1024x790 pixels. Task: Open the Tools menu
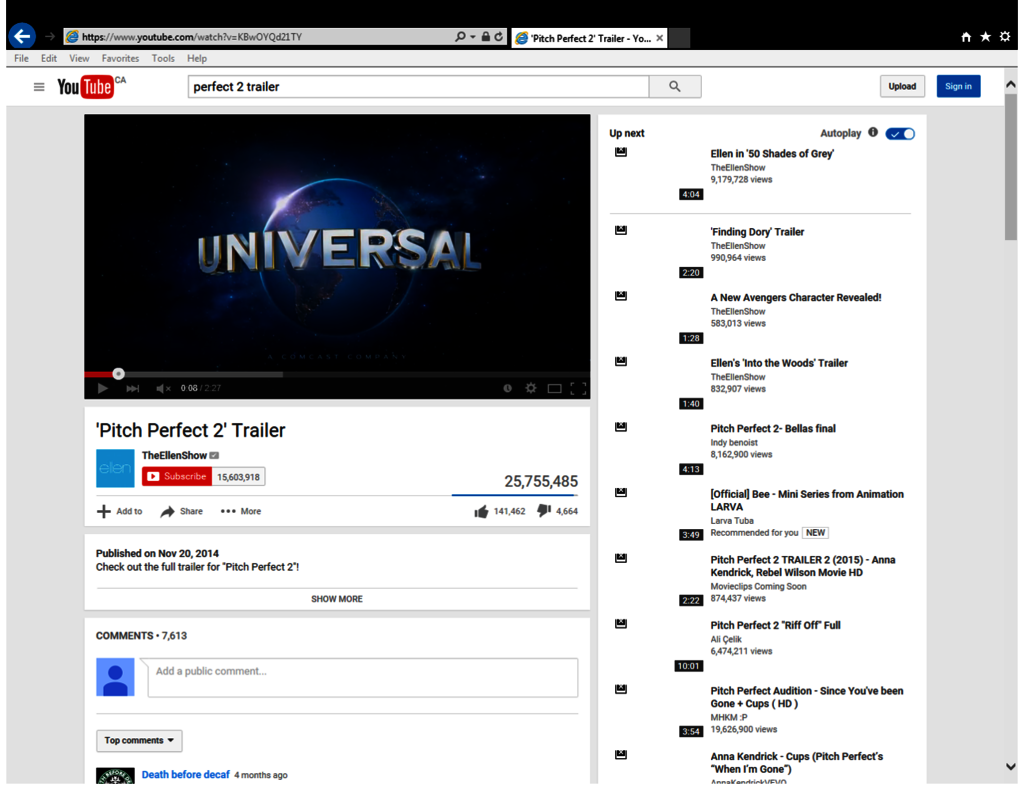pyautogui.click(x=163, y=58)
